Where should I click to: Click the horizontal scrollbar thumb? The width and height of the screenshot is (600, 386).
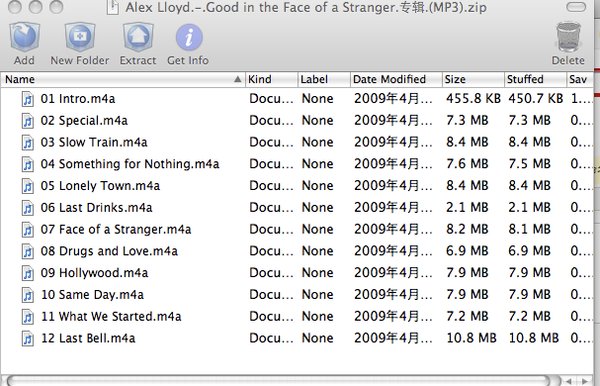279,381
